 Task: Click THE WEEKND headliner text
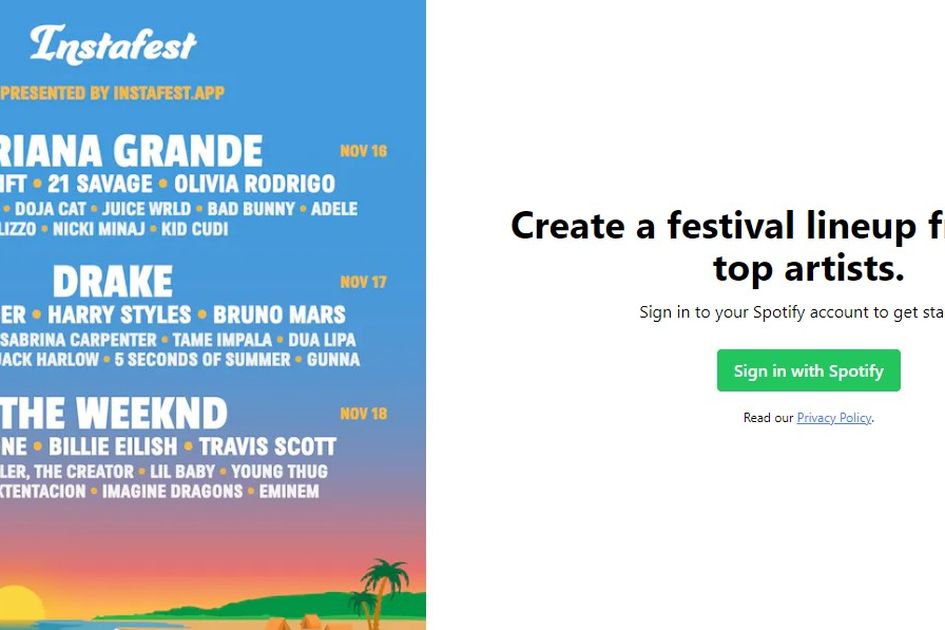[113, 413]
